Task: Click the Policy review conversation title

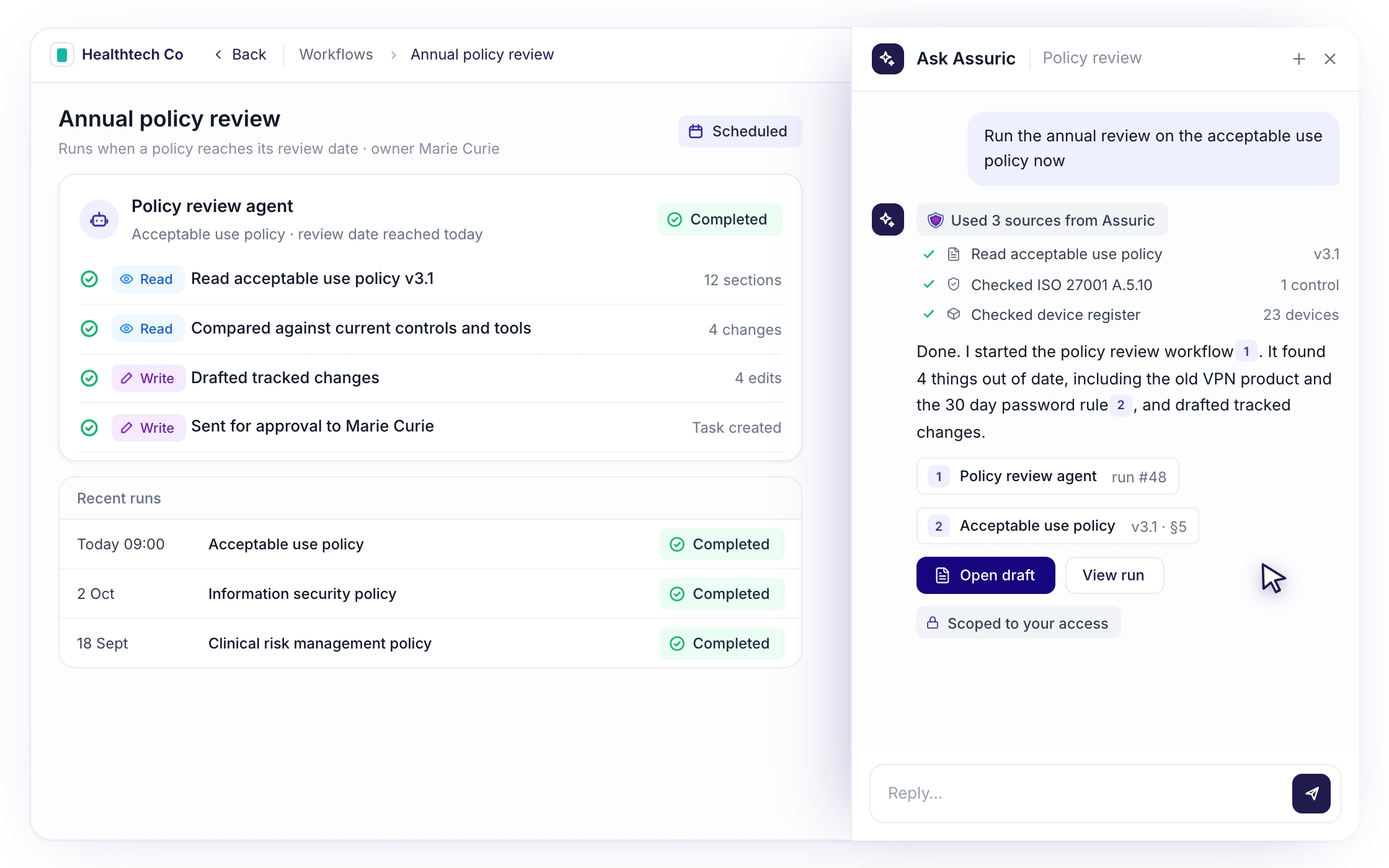Action: tap(1091, 58)
